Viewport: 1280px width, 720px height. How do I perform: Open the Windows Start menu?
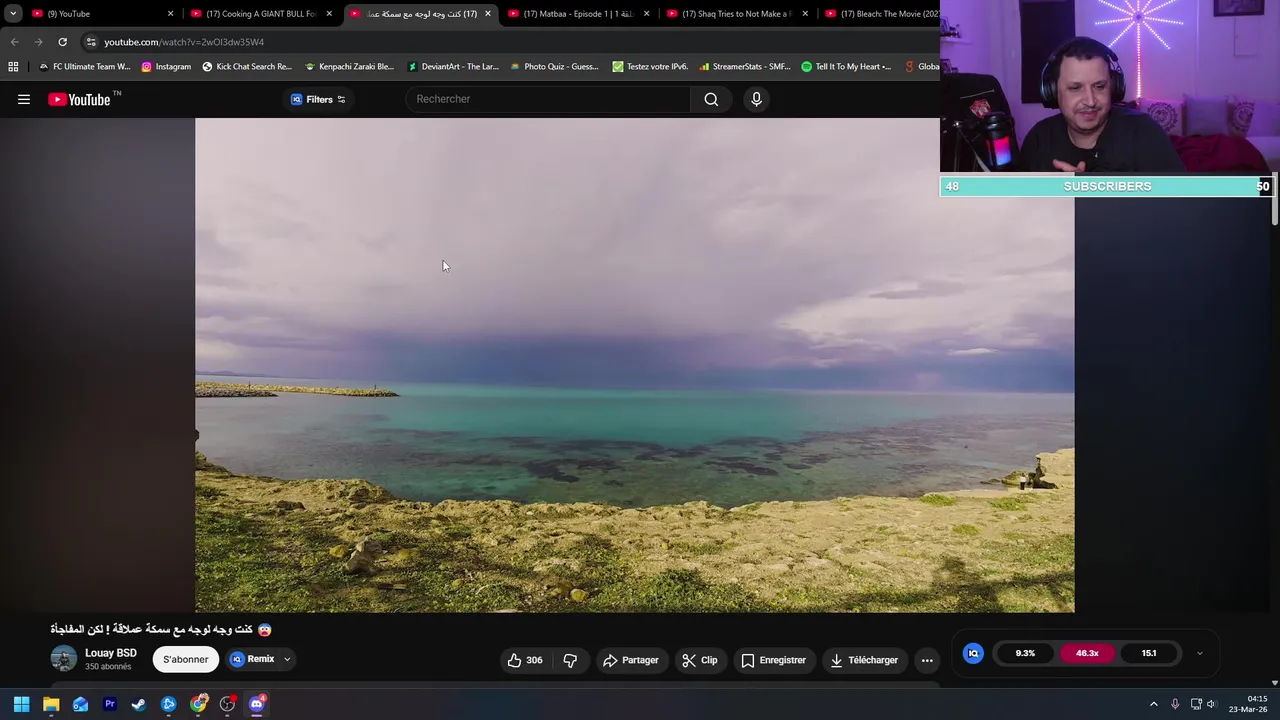click(x=21, y=704)
